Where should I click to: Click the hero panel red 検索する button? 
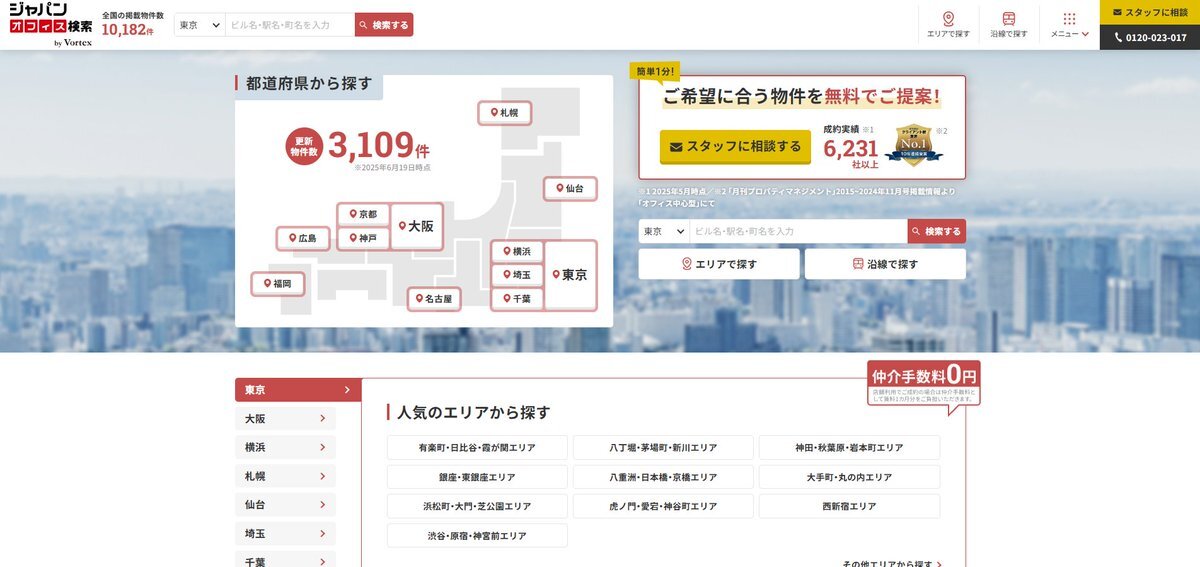tap(937, 231)
